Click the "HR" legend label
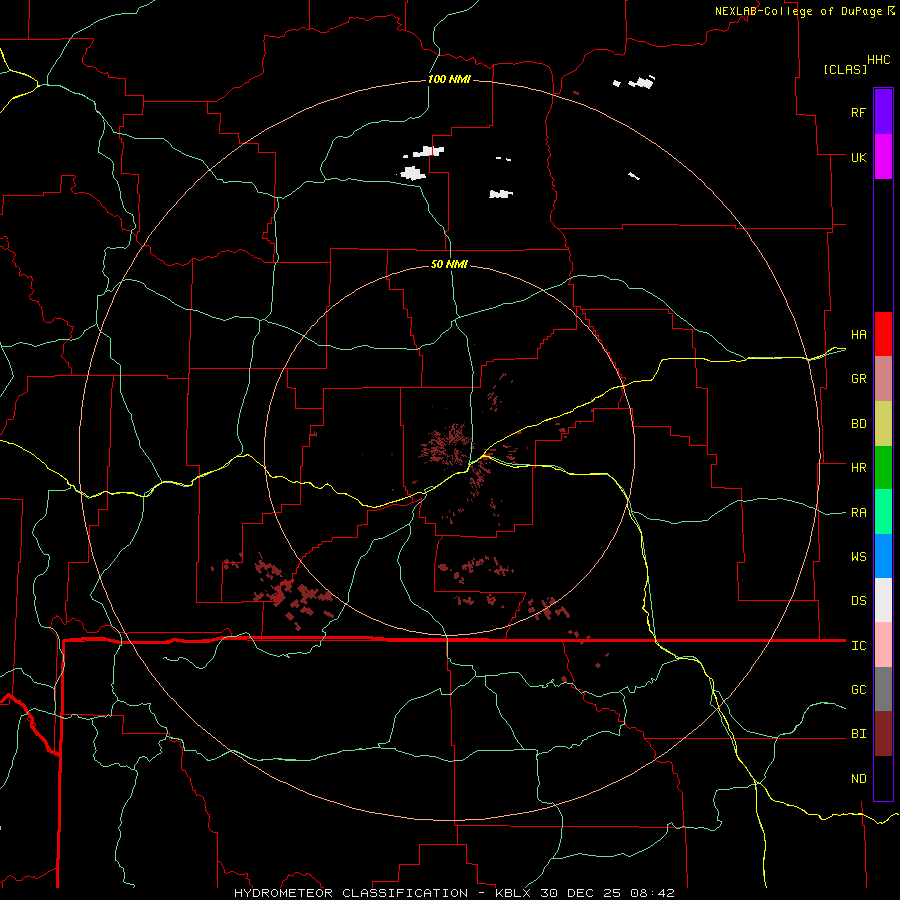Viewport: 900px width, 900px height. click(x=858, y=468)
